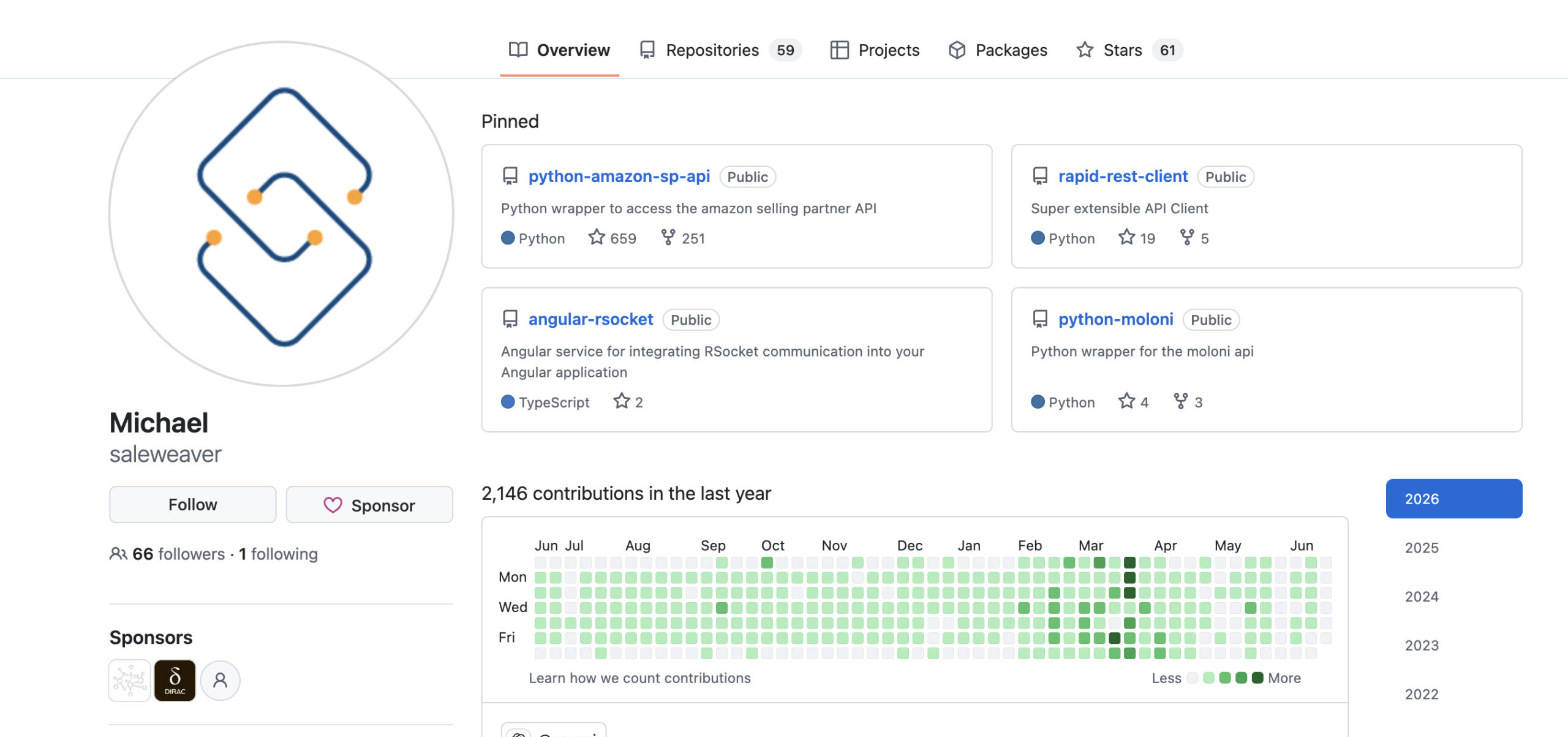Click the star icon on angular-rsocket
This screenshot has width=1568, height=737.
pos(622,401)
